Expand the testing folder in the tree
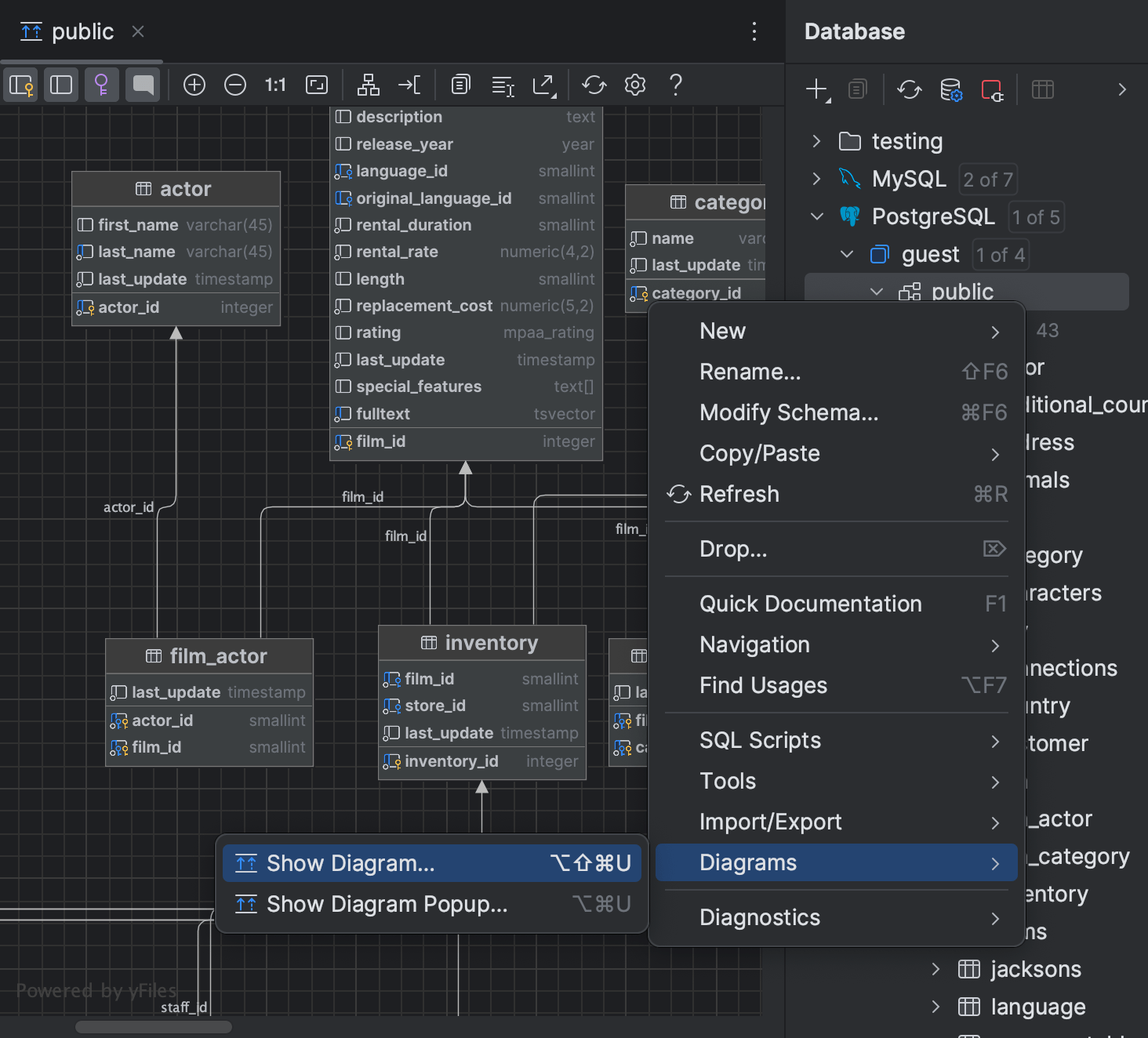Image resolution: width=1148 pixels, height=1038 pixels. [x=816, y=141]
